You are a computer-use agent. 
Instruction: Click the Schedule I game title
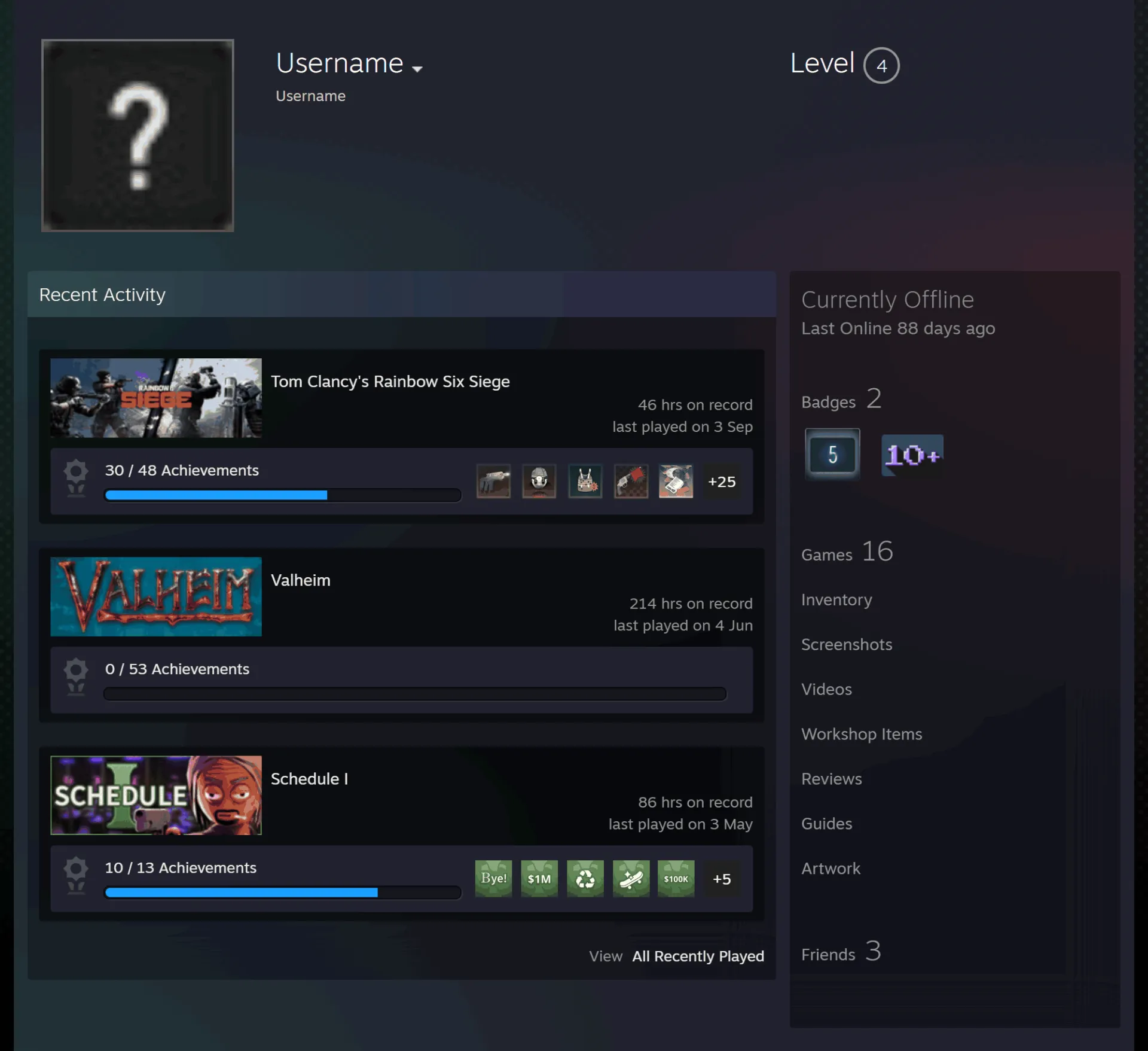(x=309, y=778)
